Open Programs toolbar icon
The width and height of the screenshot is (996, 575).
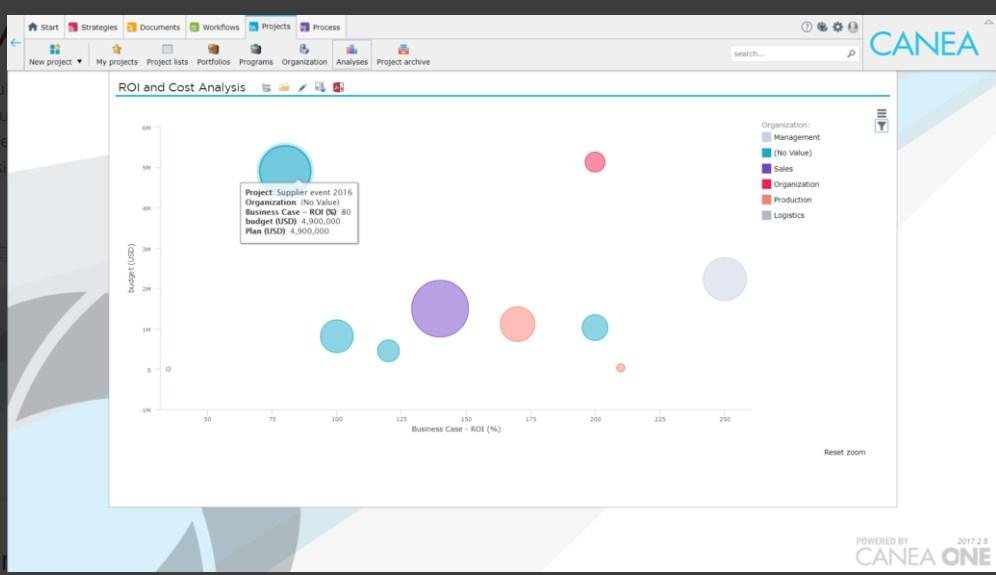255,49
